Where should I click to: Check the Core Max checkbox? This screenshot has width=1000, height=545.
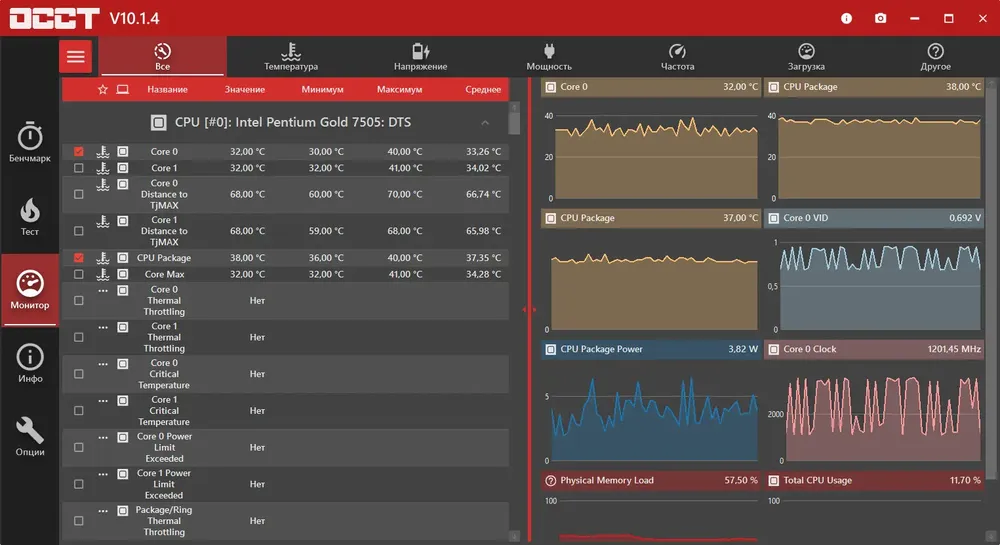click(x=78, y=275)
